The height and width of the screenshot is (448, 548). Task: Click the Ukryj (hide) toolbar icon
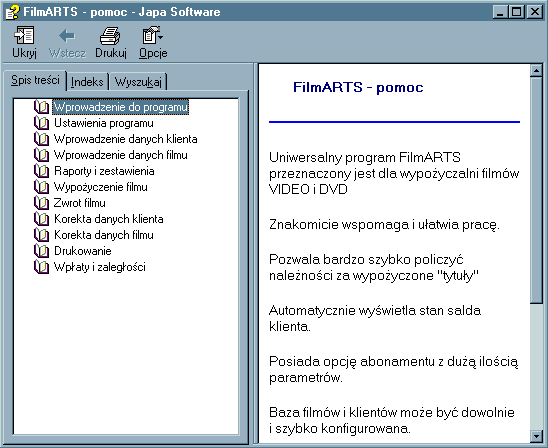pos(24,35)
